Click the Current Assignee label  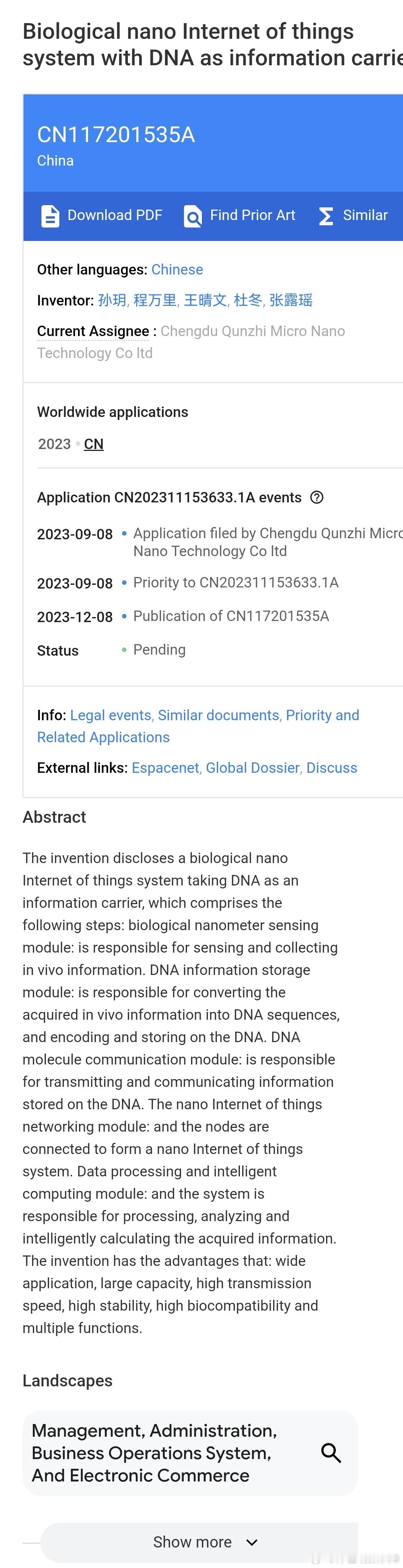pos(93,331)
